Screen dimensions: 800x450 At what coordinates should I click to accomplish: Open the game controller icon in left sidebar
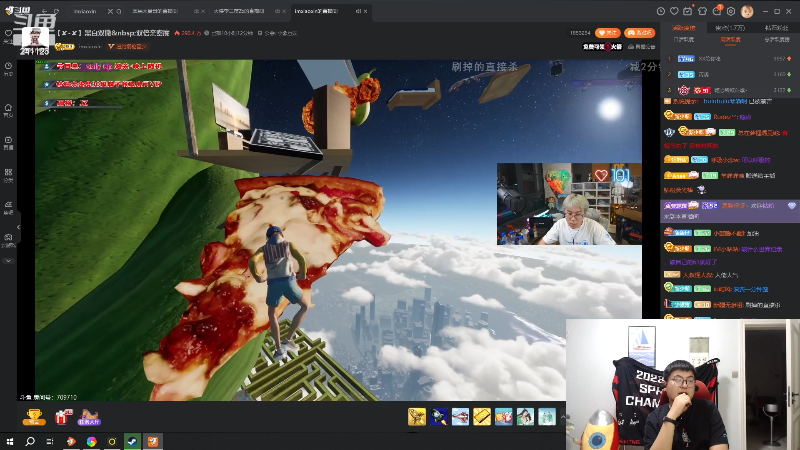pos(8,237)
